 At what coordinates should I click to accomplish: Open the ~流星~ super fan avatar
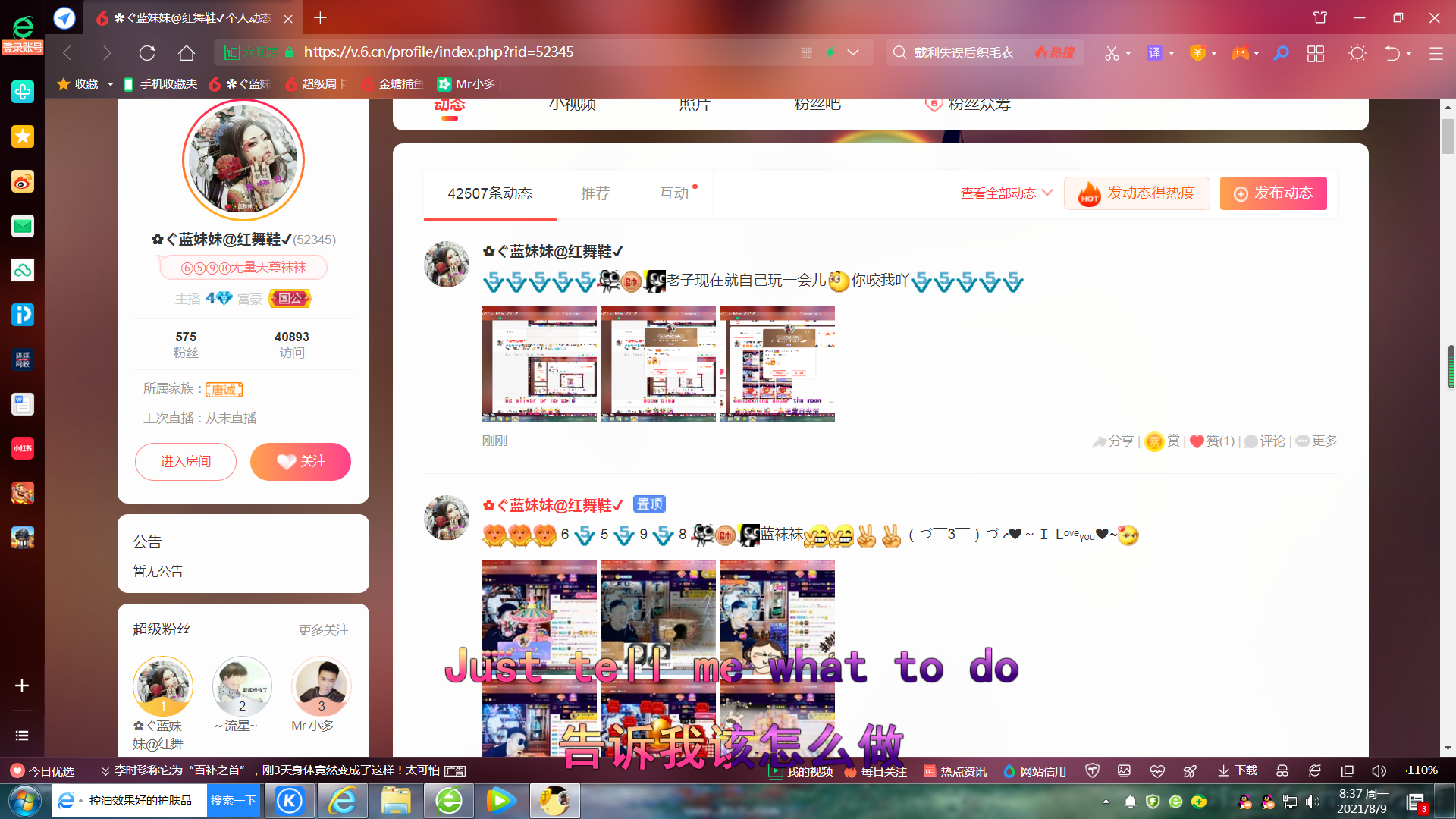242,686
